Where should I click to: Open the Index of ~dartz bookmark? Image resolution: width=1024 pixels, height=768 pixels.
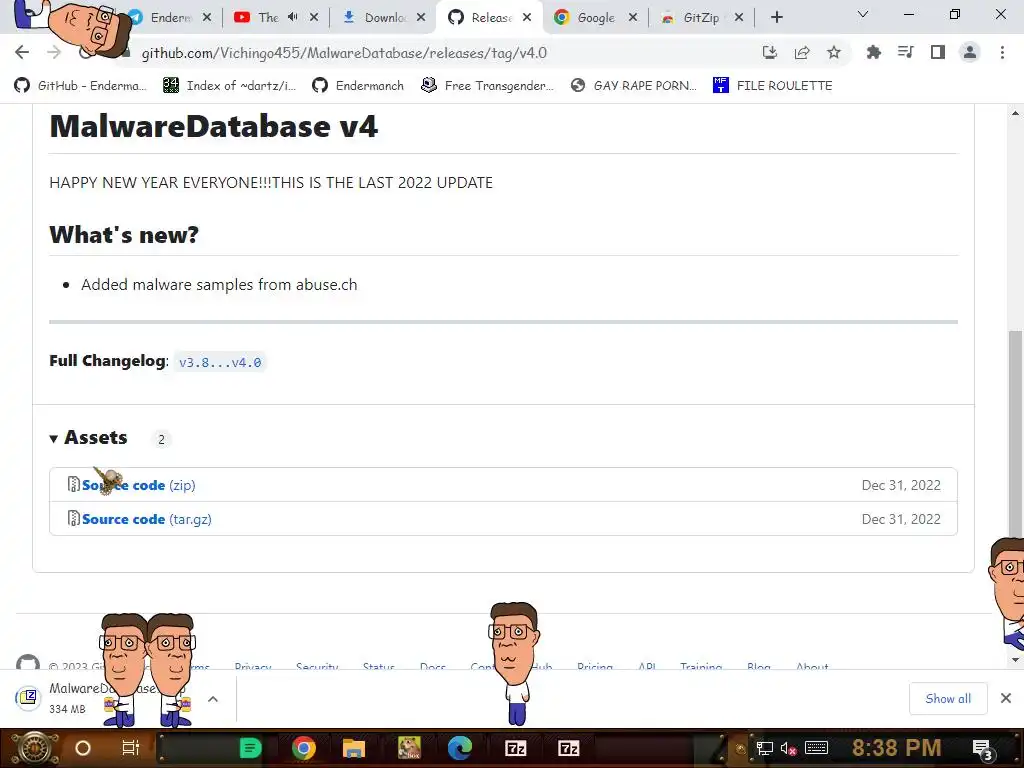229,86
